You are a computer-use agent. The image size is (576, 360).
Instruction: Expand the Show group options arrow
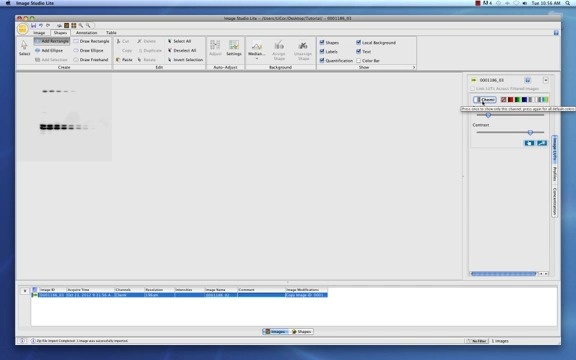point(414,68)
